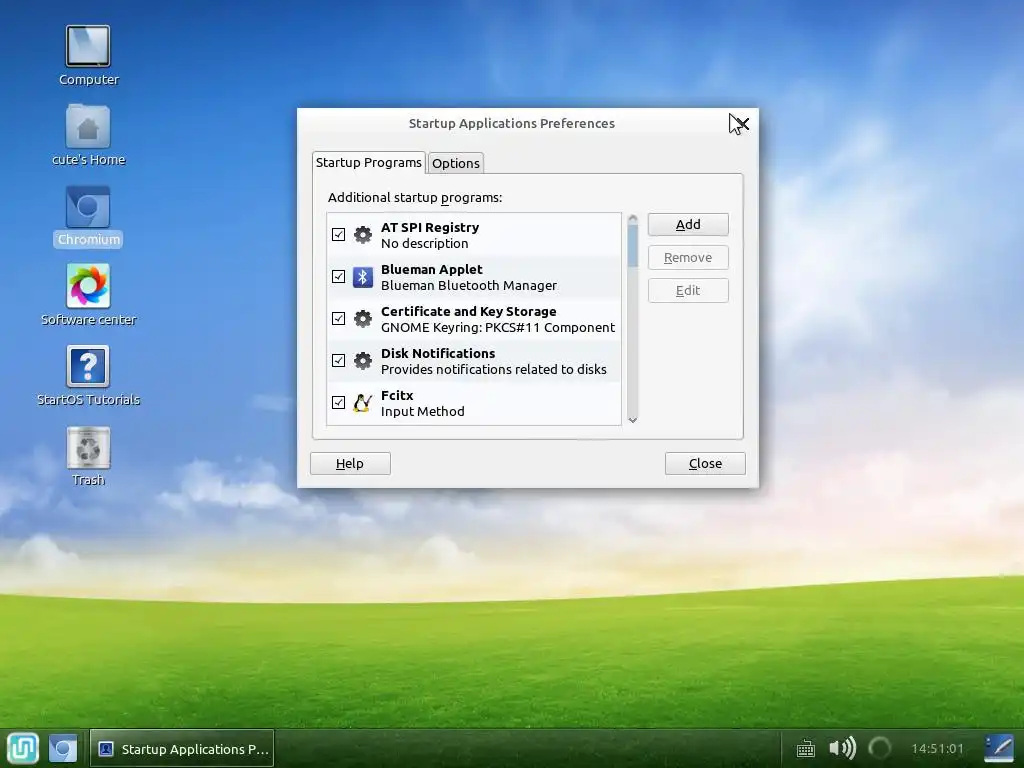Toggle the Fcitx startup checkbox
The width and height of the screenshot is (1024, 768).
(338, 403)
